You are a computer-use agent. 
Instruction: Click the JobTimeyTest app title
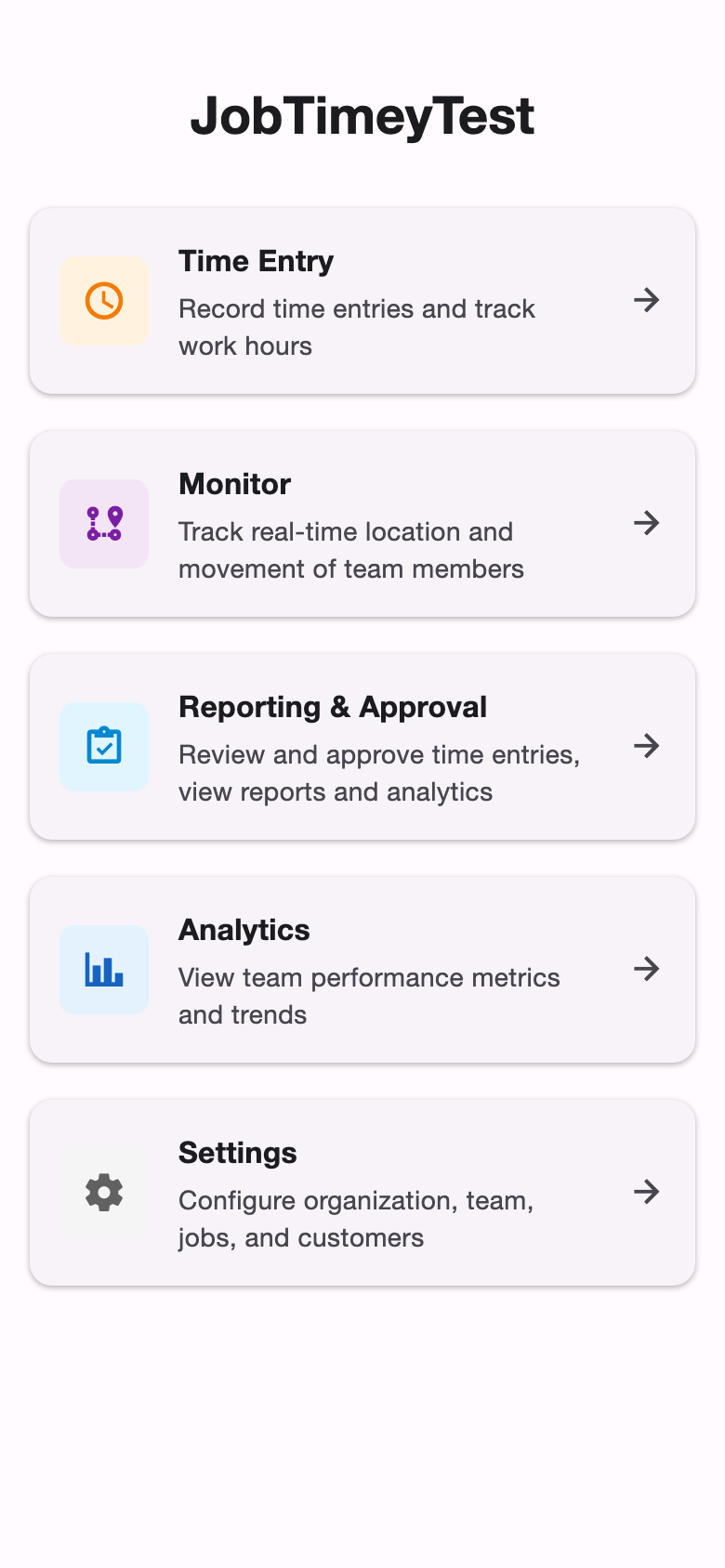click(362, 114)
